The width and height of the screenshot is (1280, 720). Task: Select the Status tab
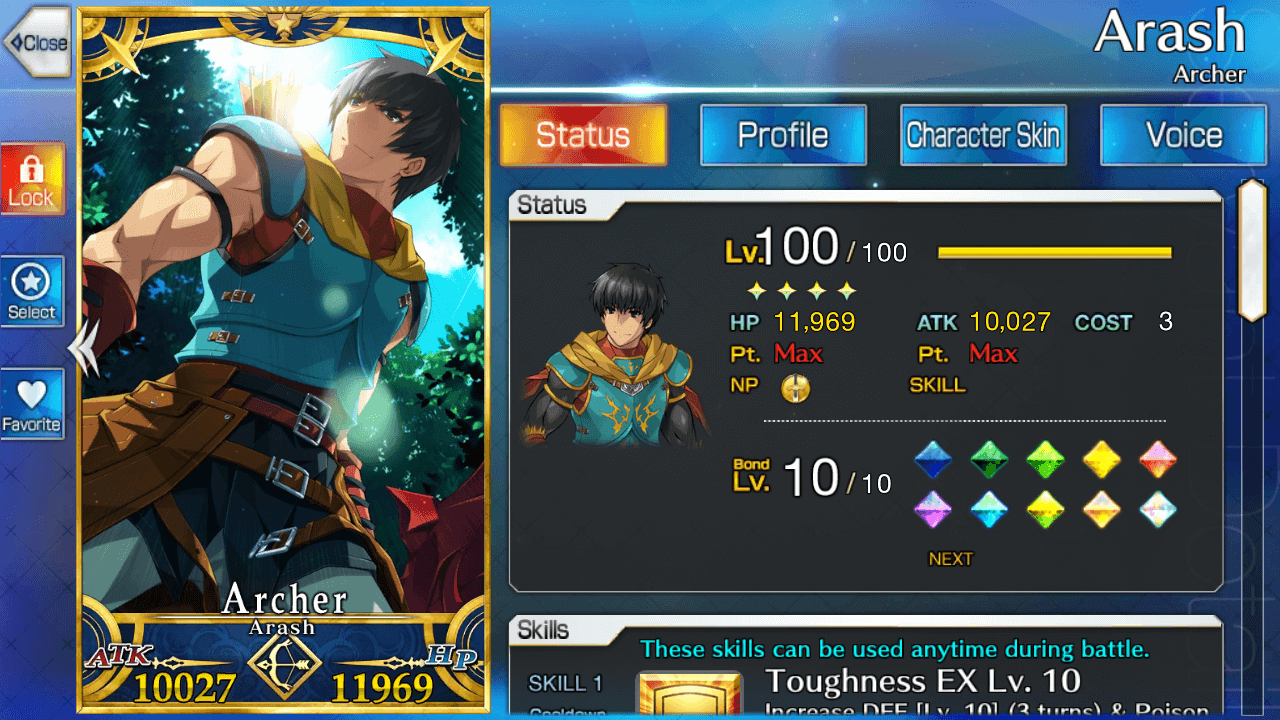click(583, 135)
